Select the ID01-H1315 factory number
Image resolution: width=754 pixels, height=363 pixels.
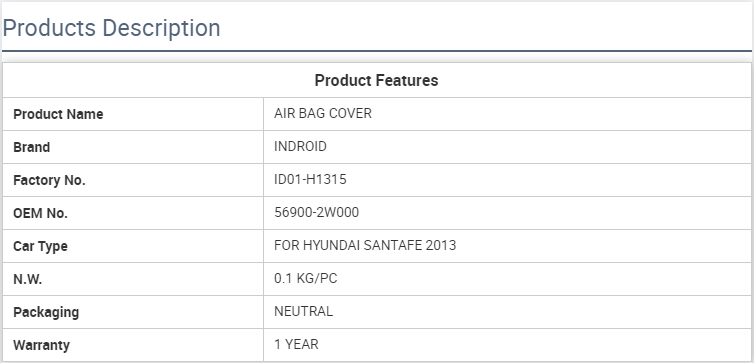point(310,179)
